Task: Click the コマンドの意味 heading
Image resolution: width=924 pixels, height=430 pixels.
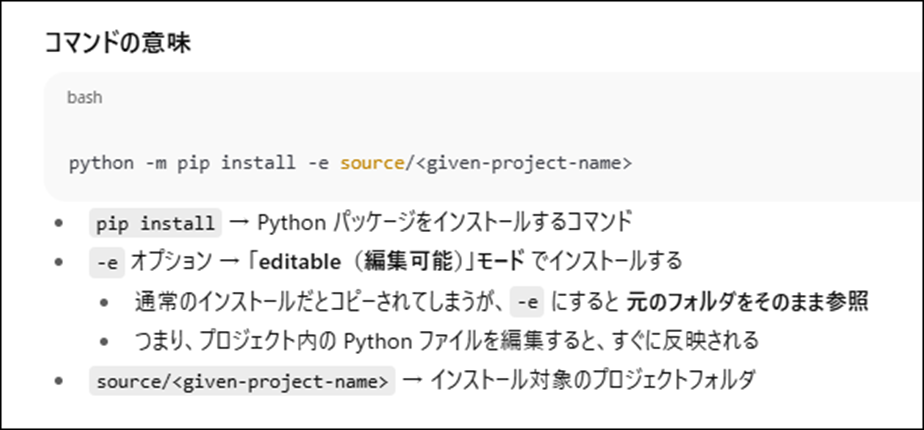Action: tap(118, 44)
